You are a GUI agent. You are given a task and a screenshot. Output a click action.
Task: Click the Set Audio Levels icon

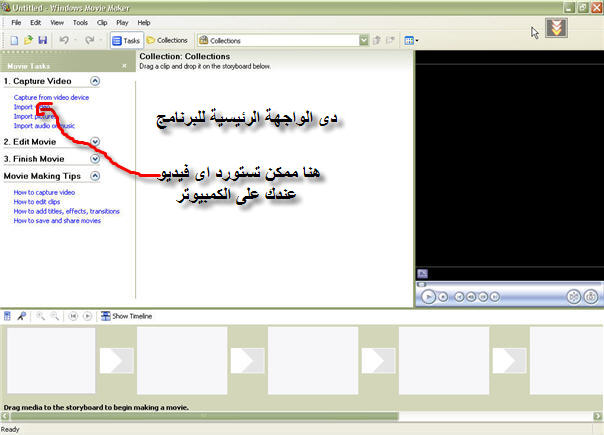(8, 315)
